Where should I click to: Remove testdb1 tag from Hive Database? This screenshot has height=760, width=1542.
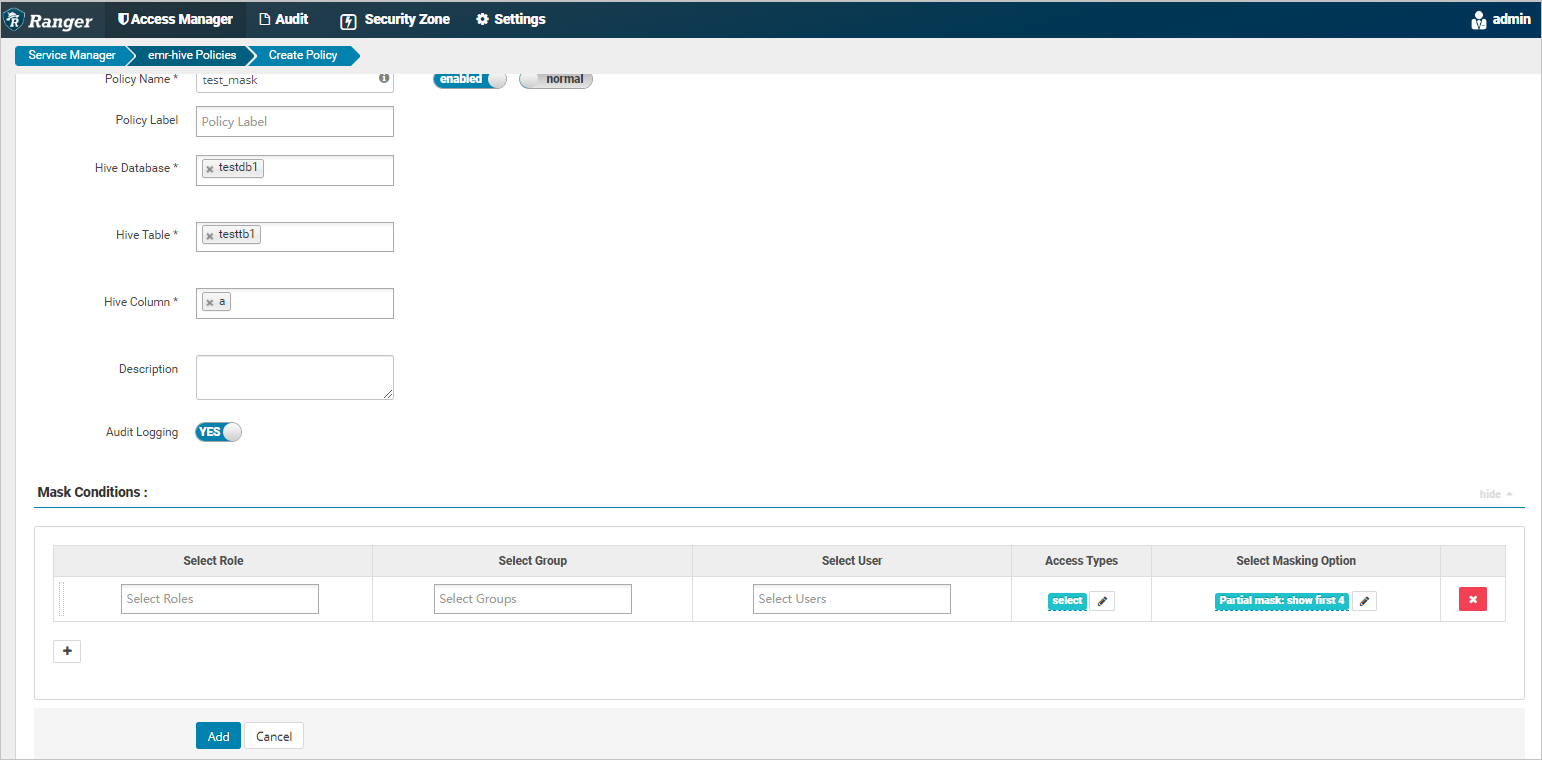tap(210, 169)
